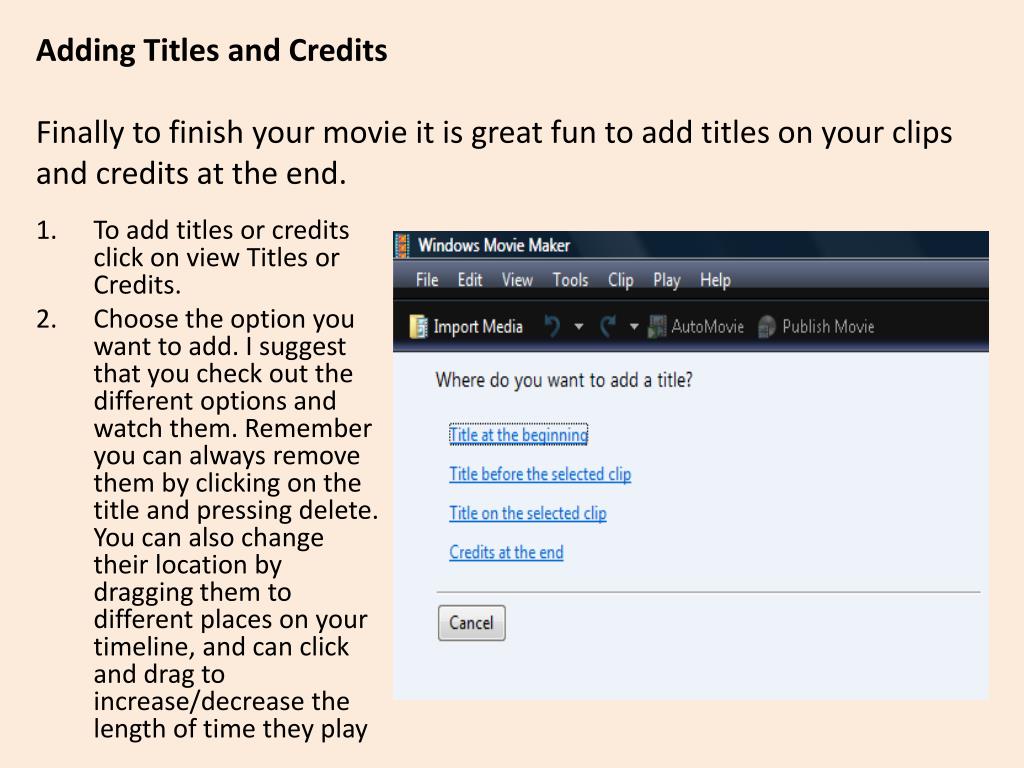The height and width of the screenshot is (768, 1024).
Task: Open the Play menu
Action: pos(667,280)
